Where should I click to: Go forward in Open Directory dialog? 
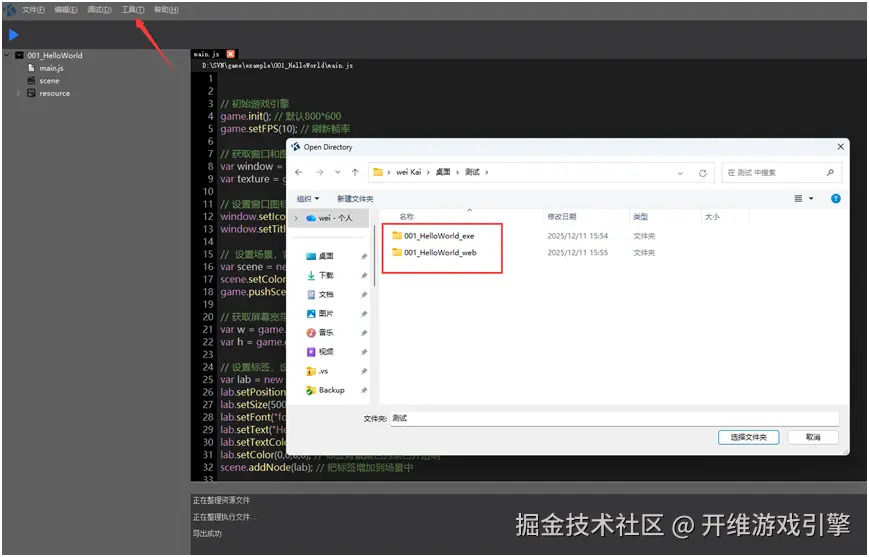319,172
